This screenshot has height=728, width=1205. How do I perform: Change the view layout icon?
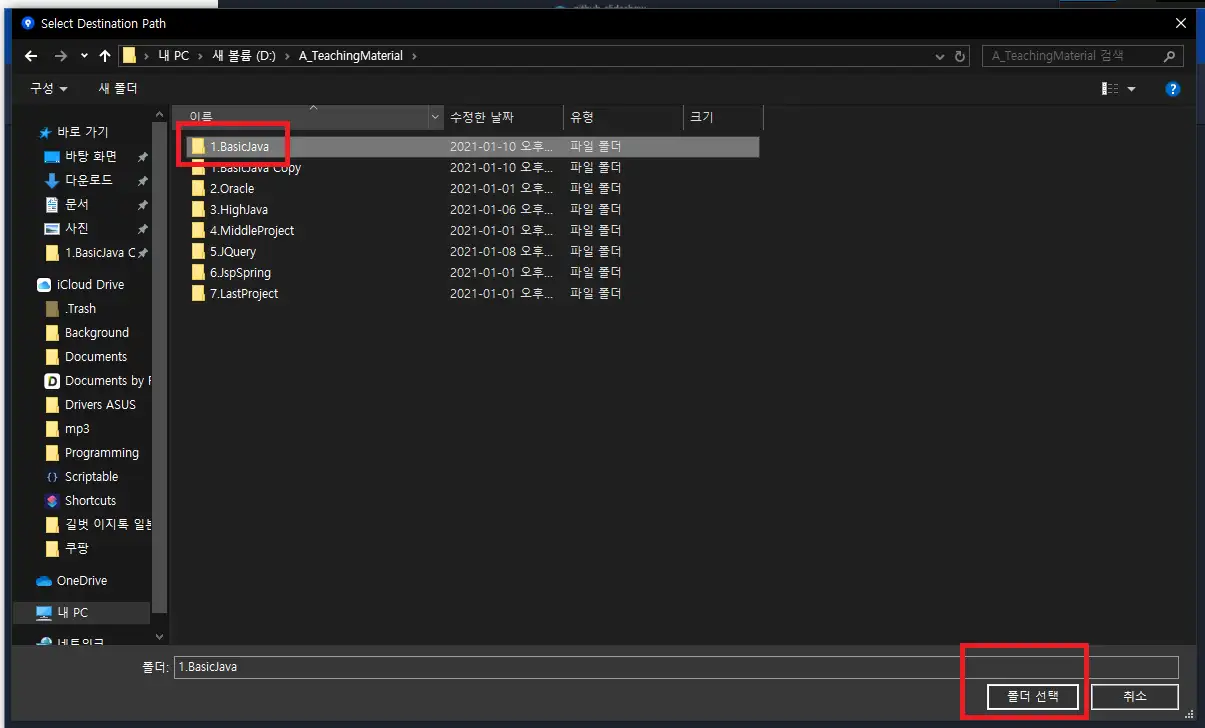click(x=1110, y=89)
